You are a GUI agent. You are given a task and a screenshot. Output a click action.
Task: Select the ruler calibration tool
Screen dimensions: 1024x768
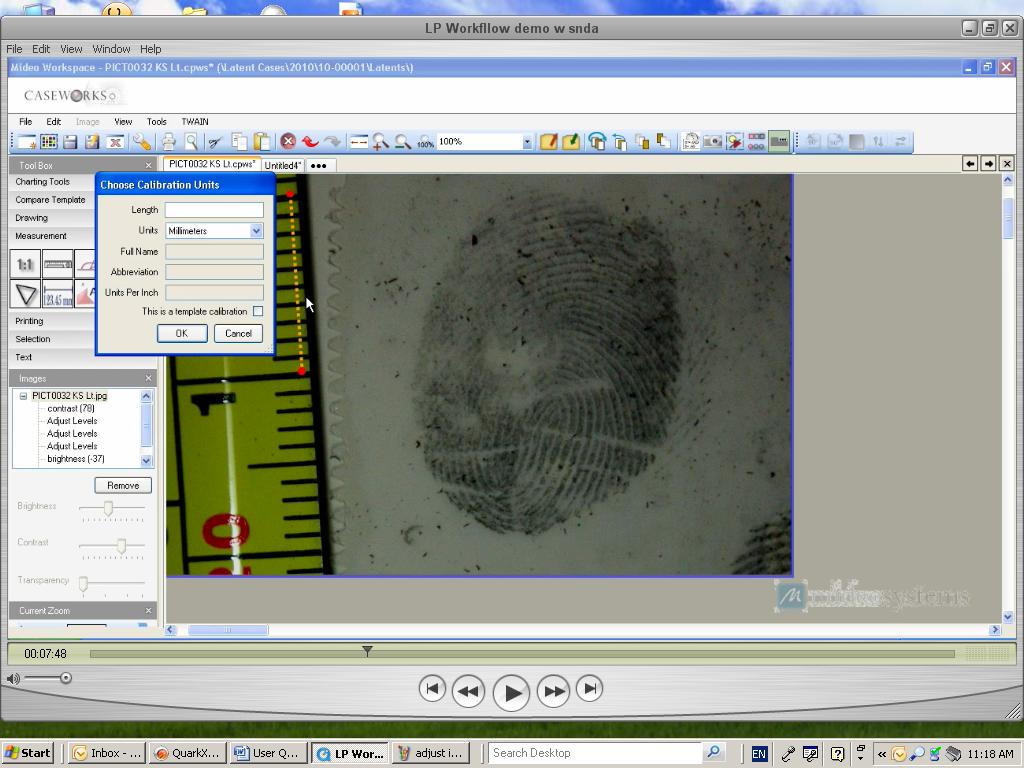58,264
